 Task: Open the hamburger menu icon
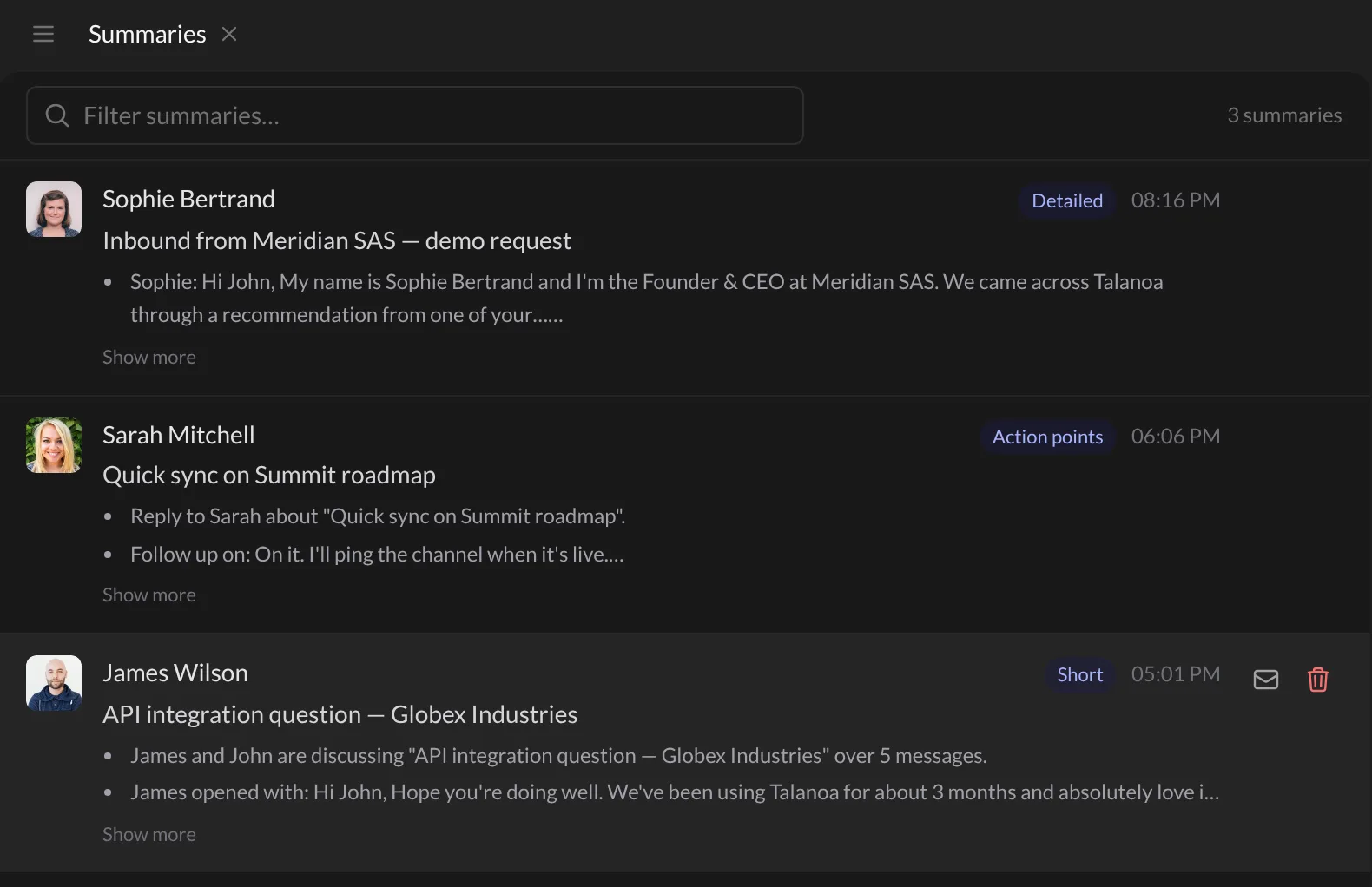(43, 34)
